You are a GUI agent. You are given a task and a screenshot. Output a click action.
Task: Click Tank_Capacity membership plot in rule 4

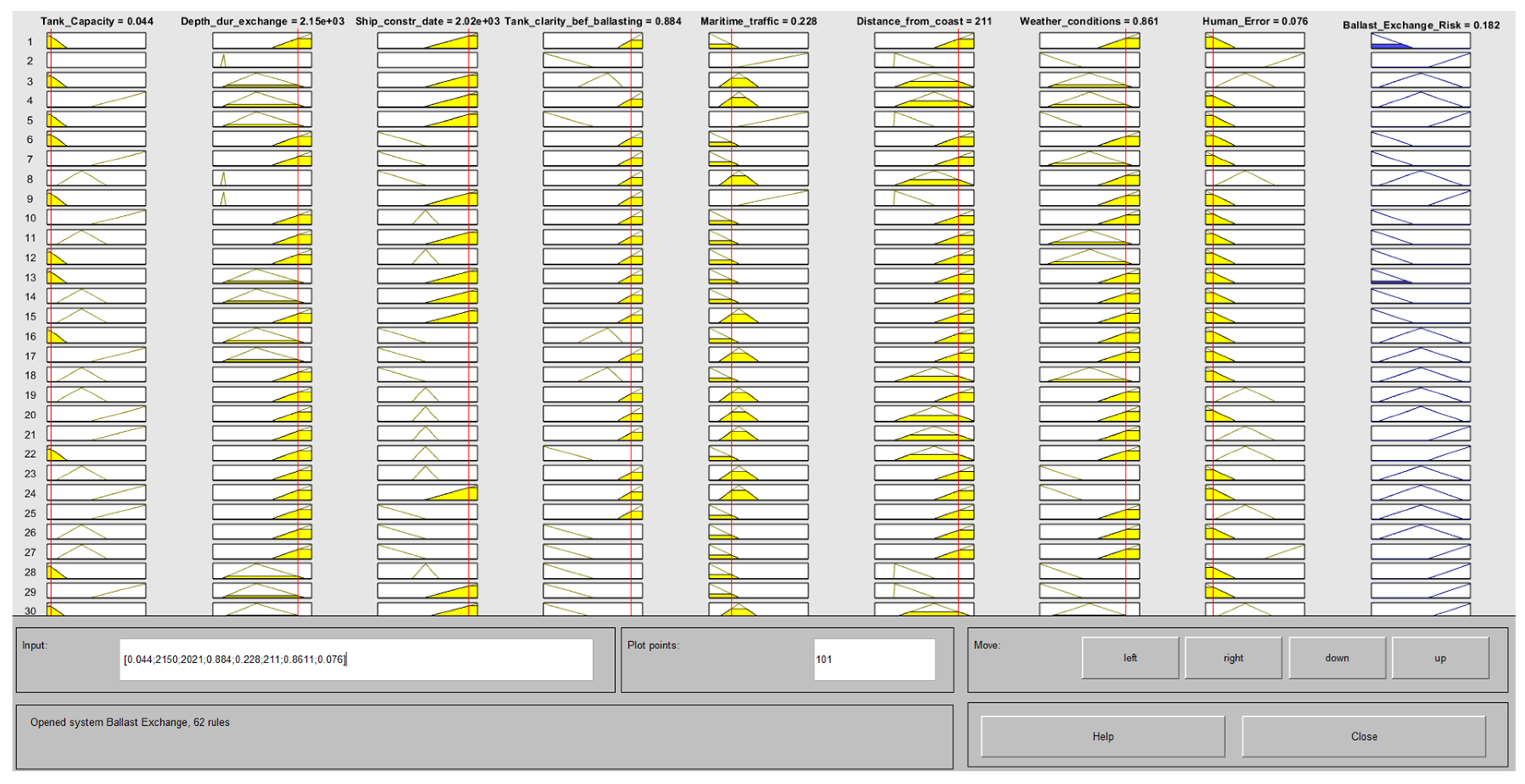click(96, 100)
